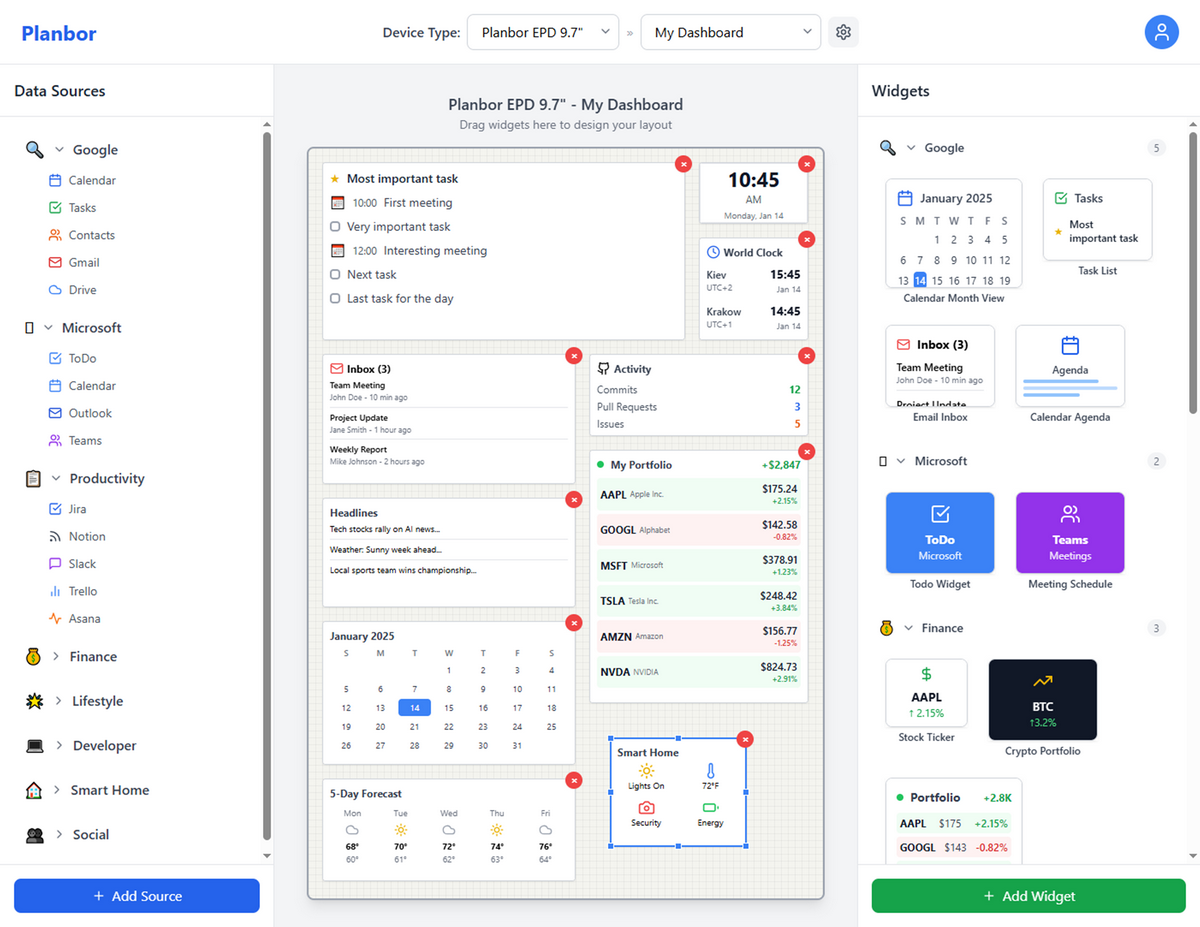Pick the ToDo Microsoft widget thumbnail

click(x=940, y=533)
